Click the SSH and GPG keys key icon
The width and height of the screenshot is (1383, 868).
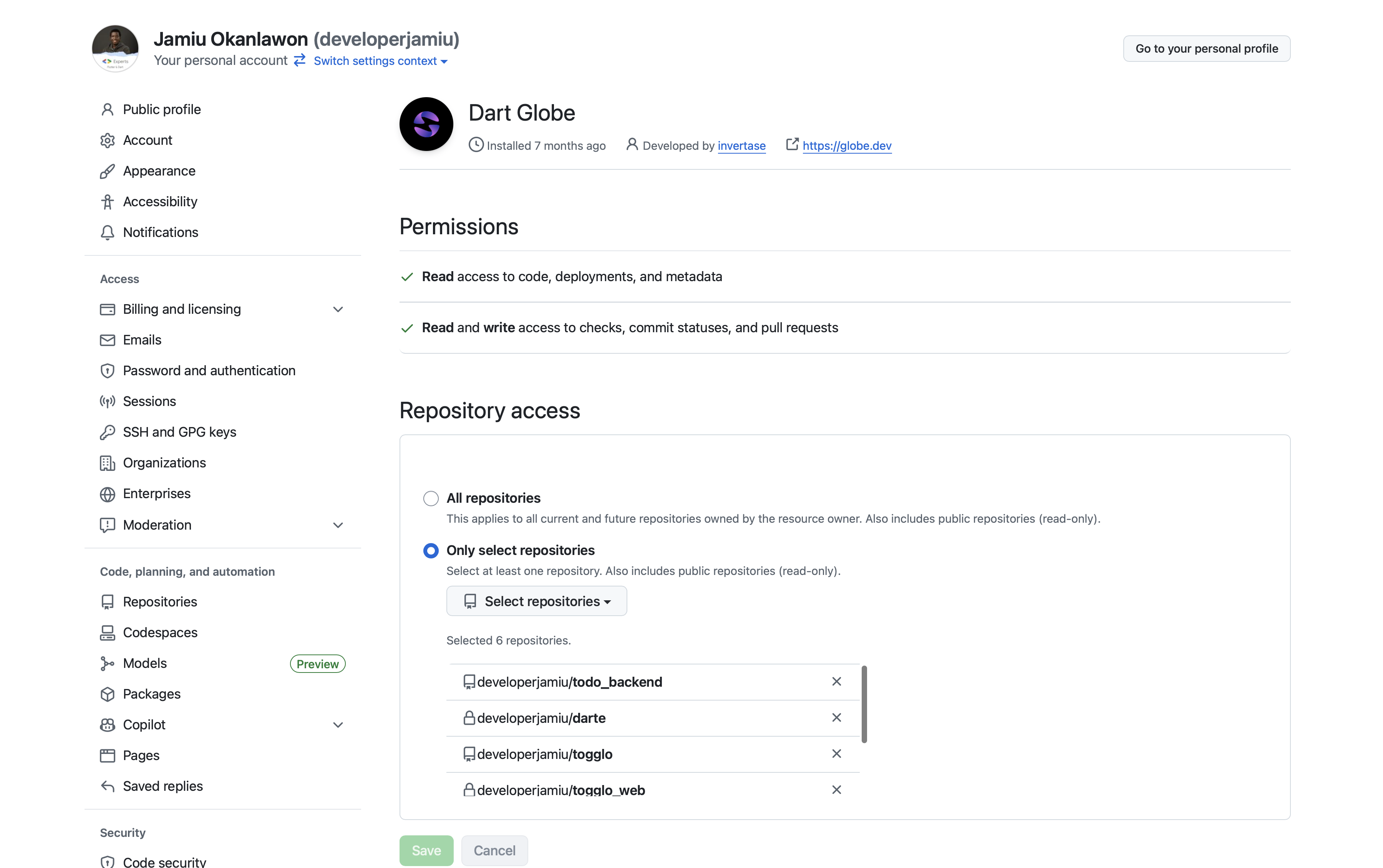[107, 432]
